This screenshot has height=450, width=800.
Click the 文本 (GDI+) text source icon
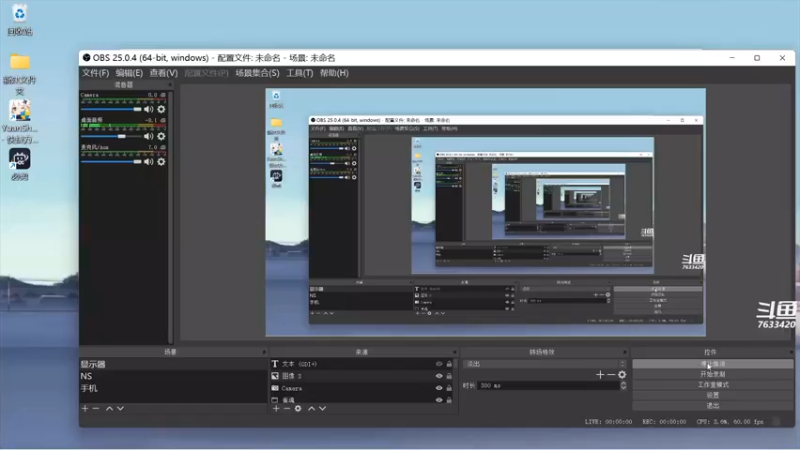coord(275,364)
